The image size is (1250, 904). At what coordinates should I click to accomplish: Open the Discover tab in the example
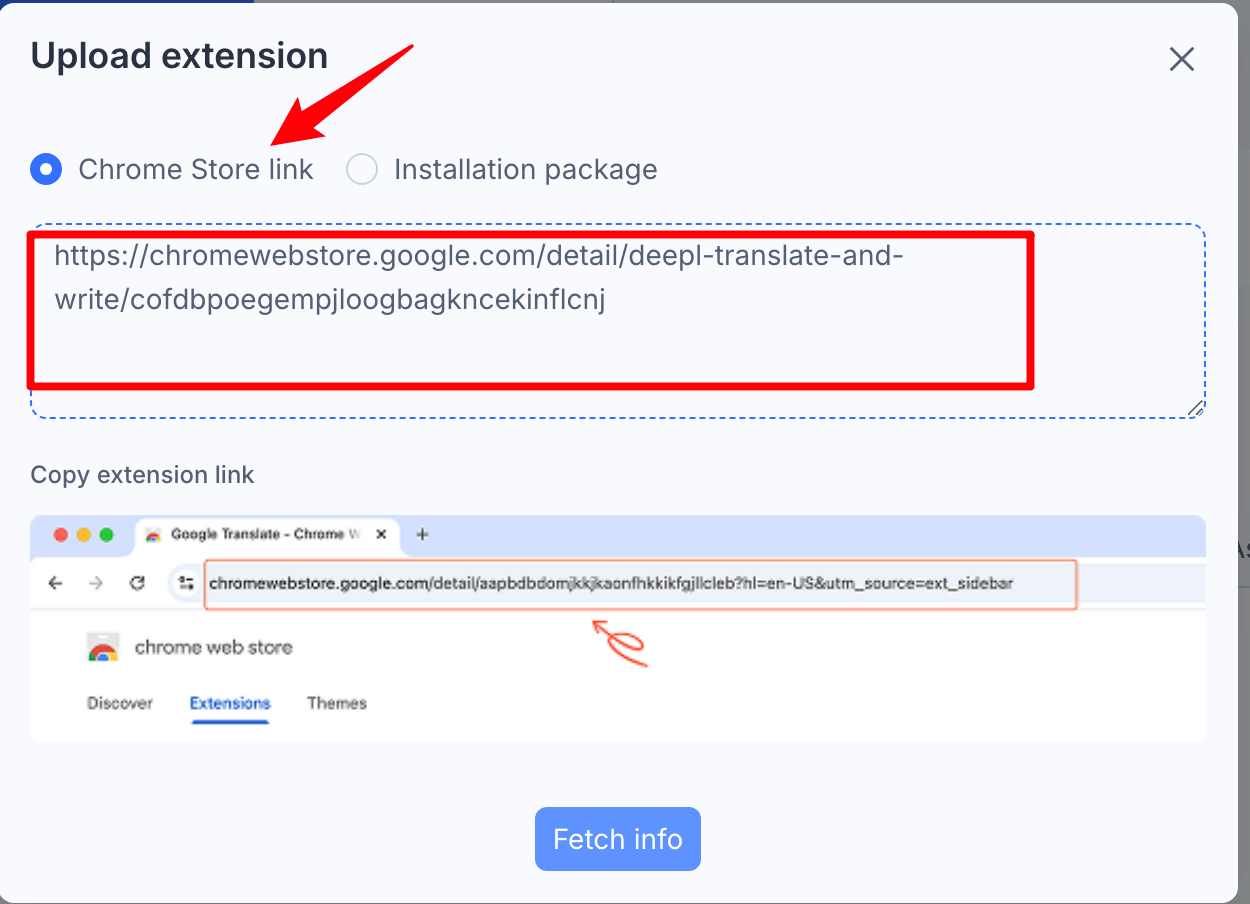coord(120,703)
